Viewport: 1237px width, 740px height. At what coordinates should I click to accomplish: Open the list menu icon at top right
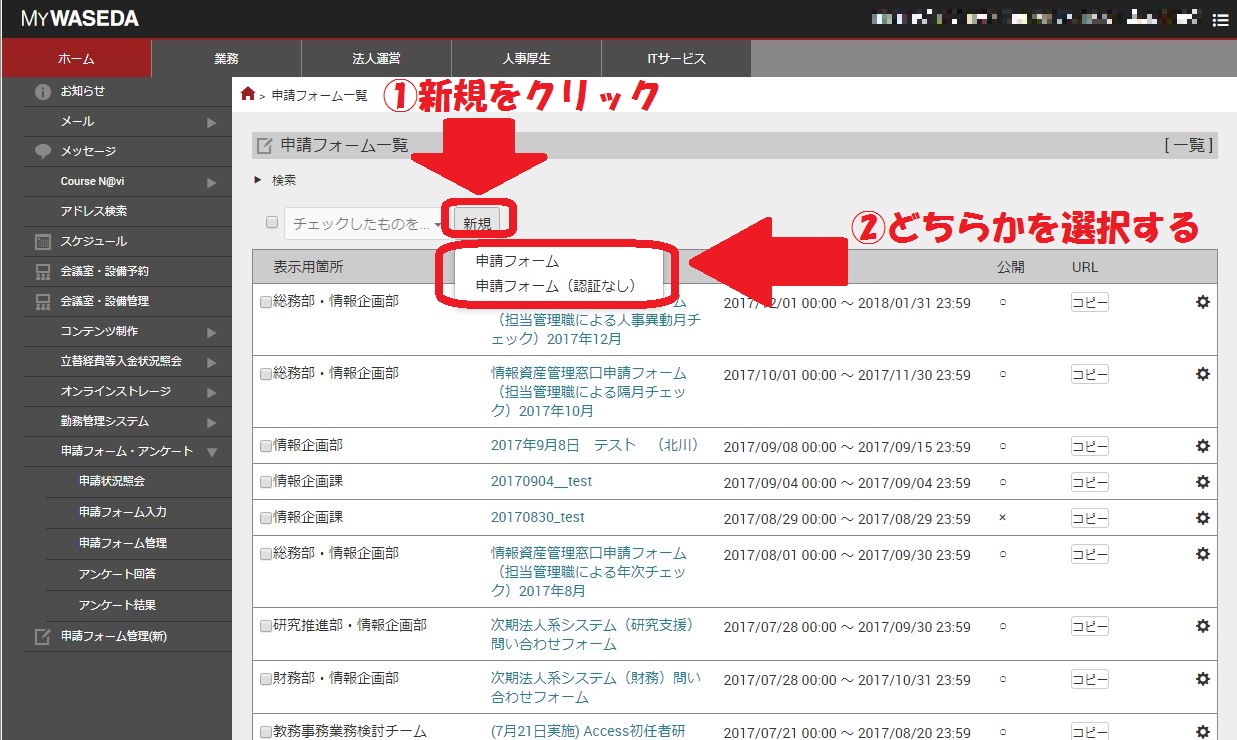(1220, 19)
